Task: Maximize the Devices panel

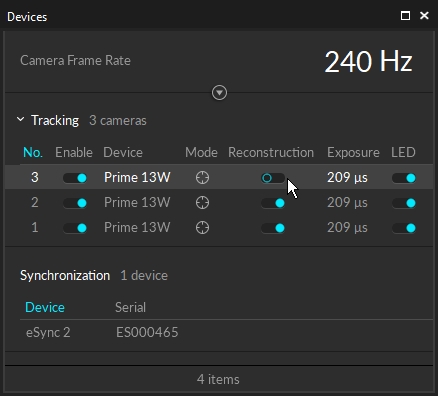Action: [405, 16]
